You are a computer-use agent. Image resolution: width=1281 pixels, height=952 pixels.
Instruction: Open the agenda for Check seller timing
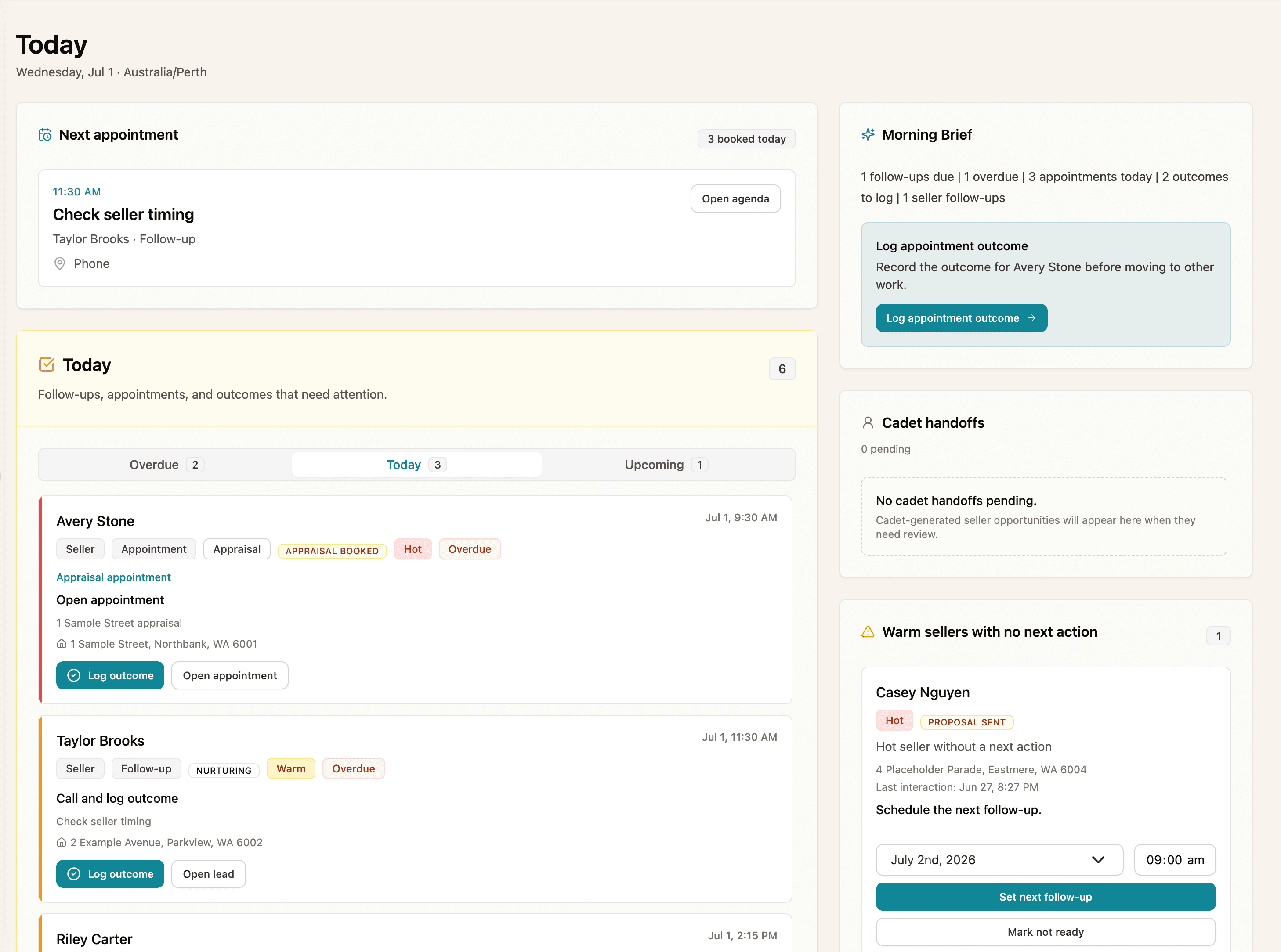click(x=736, y=199)
